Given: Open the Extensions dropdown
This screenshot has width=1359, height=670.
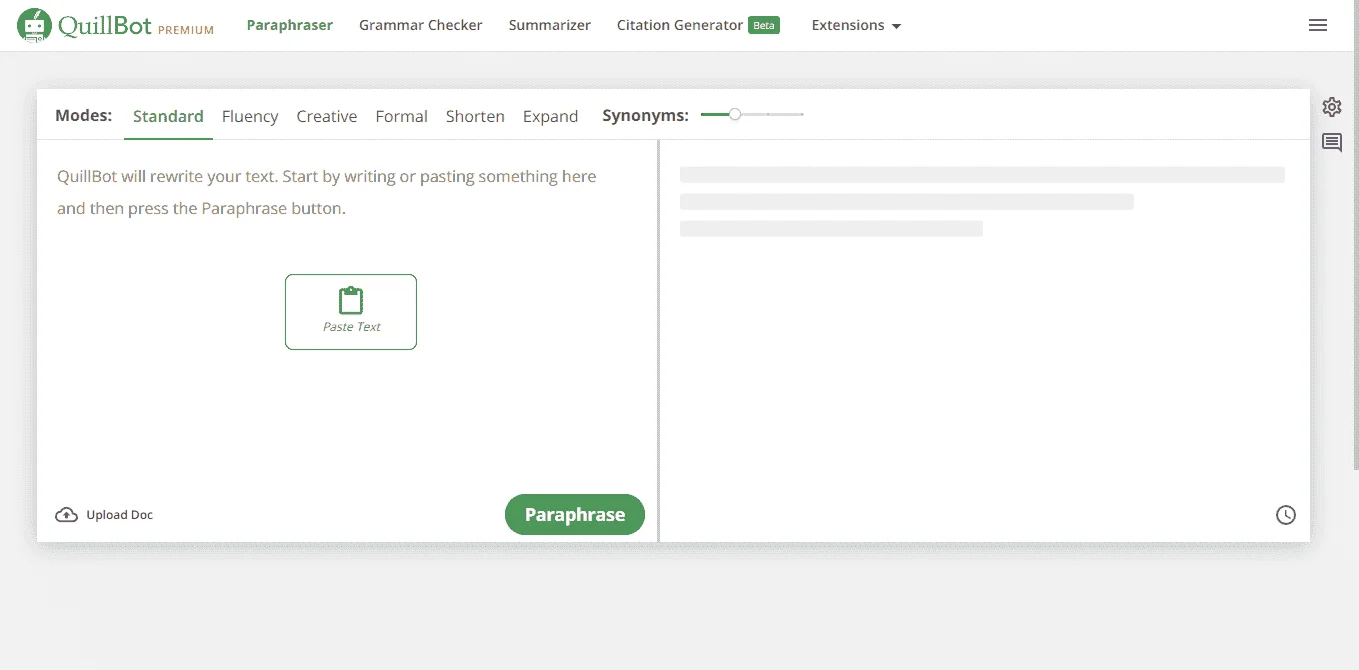Looking at the screenshot, I should [x=856, y=25].
